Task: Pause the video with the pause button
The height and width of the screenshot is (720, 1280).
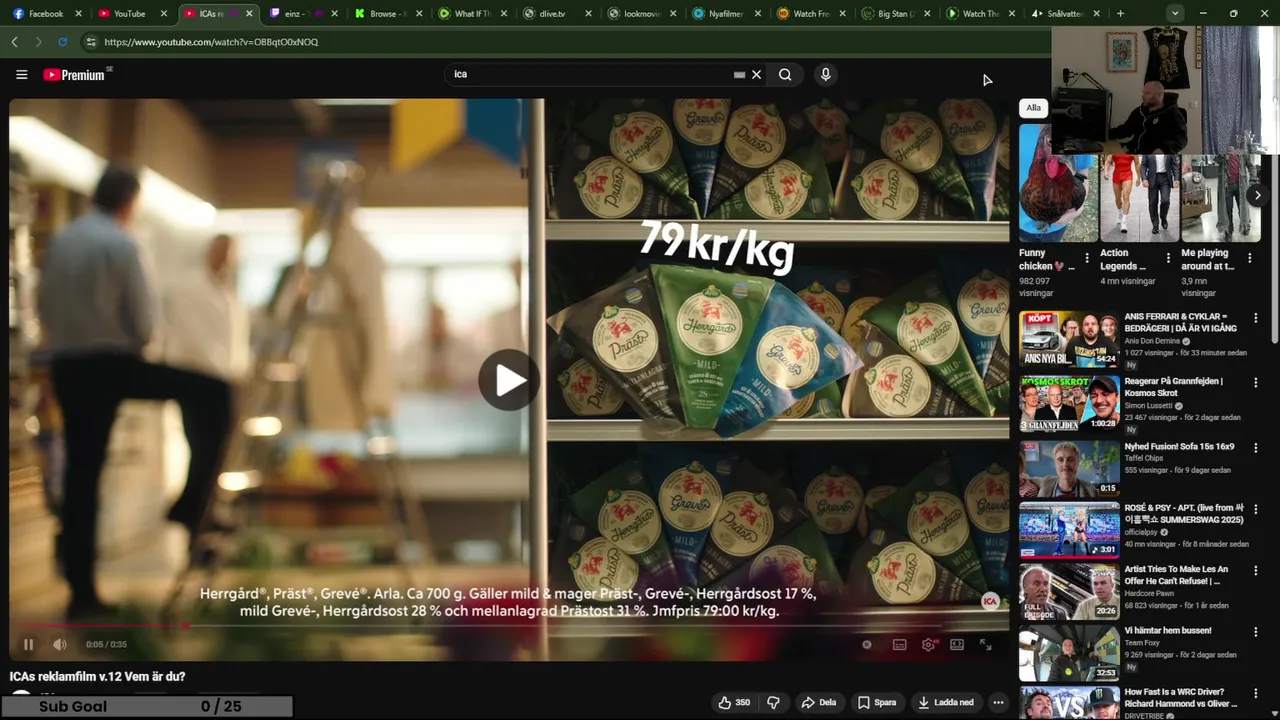Action: pyautogui.click(x=28, y=645)
